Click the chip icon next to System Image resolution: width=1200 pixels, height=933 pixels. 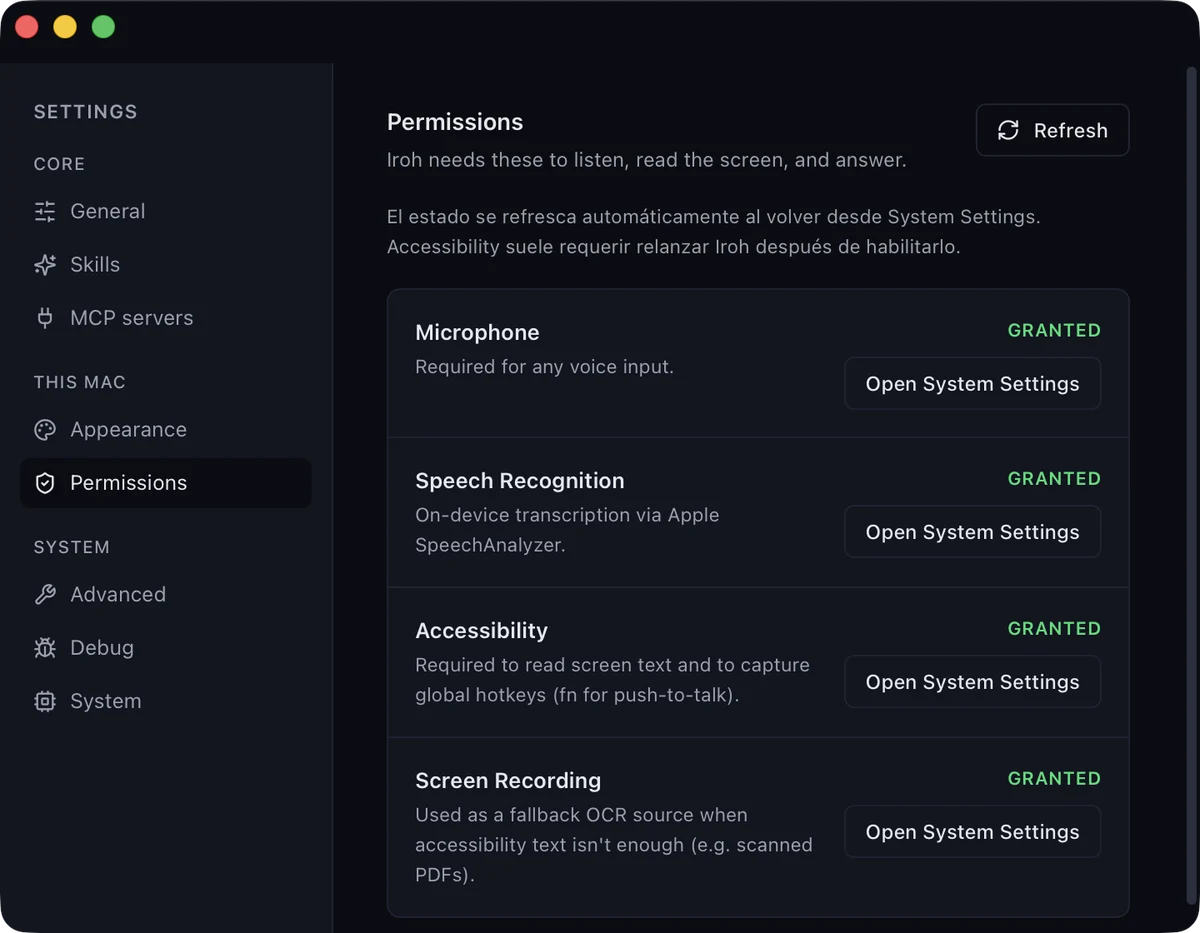pos(45,701)
